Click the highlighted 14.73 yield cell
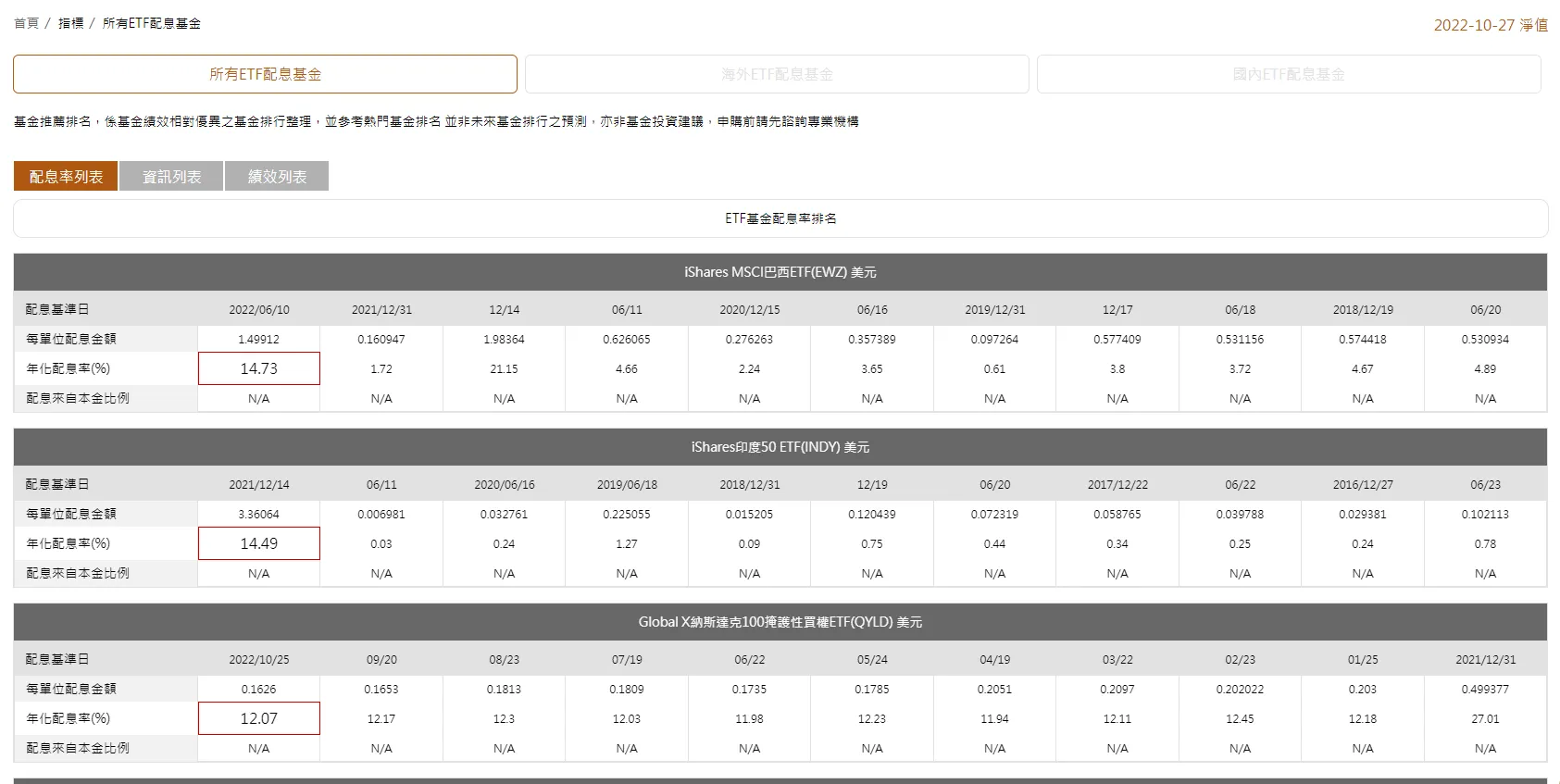1560x784 pixels. tap(259, 368)
